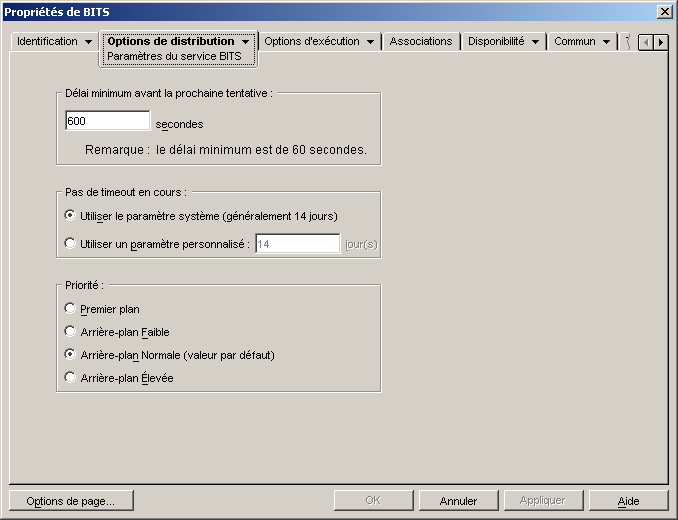Click the 'Priorité :' group label
The image size is (678, 520).
click(84, 285)
